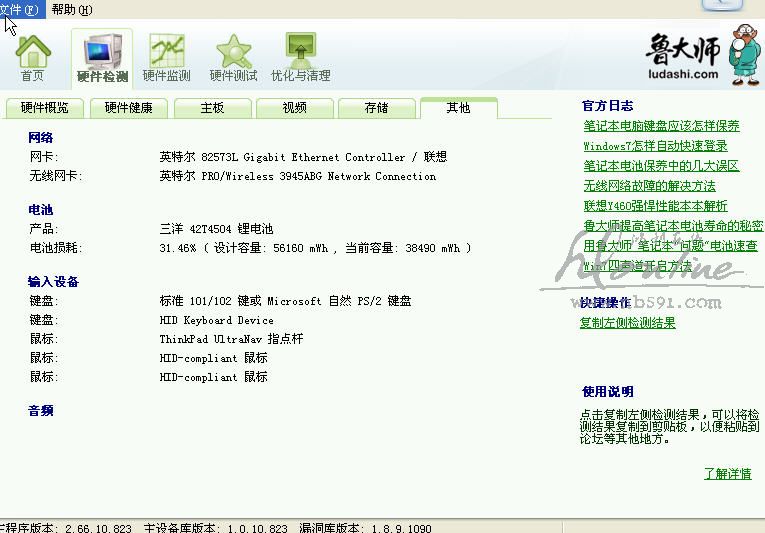Open link 笔记本电脑键盘应该怎样保养

click(x=662, y=126)
